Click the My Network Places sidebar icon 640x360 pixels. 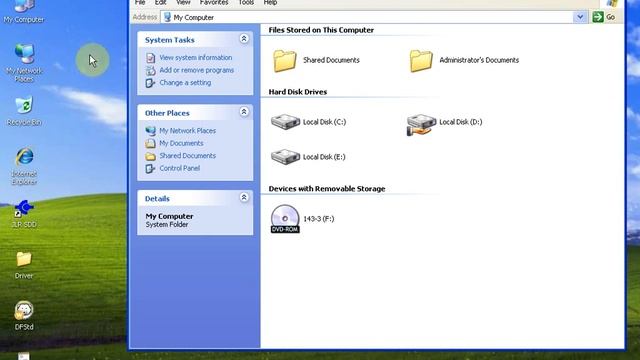pyautogui.click(x=150, y=131)
